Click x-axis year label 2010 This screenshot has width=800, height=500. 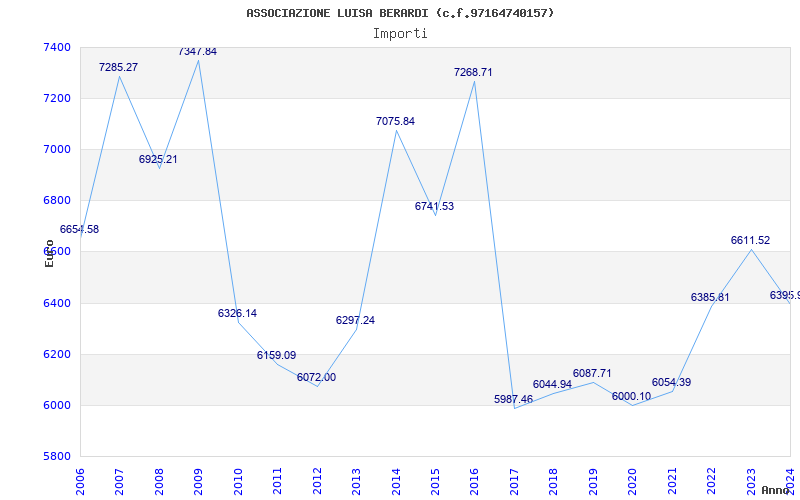[238, 482]
